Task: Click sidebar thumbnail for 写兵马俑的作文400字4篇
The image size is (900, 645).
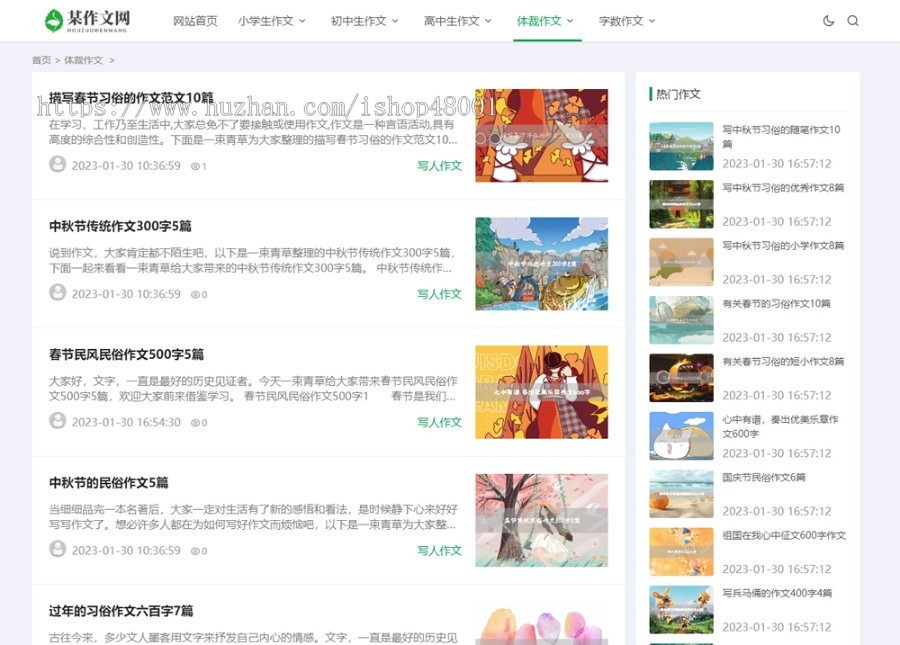Action: pyautogui.click(x=681, y=610)
